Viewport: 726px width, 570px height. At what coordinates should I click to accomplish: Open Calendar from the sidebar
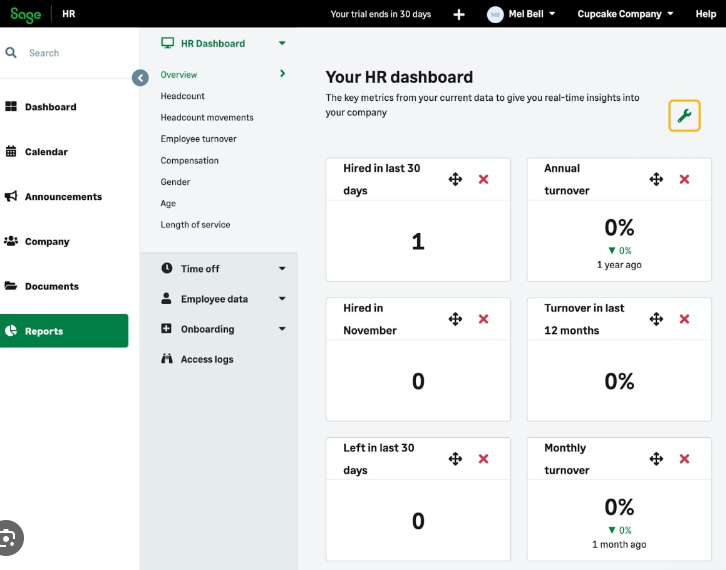click(46, 152)
